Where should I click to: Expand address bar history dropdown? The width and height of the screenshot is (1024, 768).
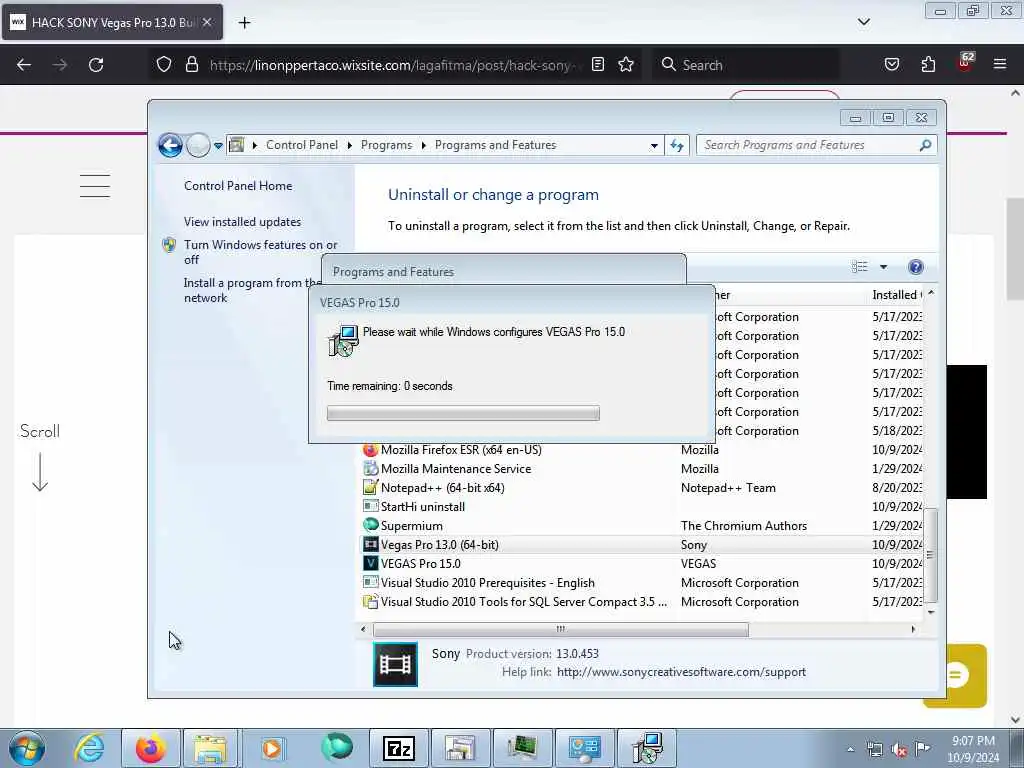coord(654,146)
